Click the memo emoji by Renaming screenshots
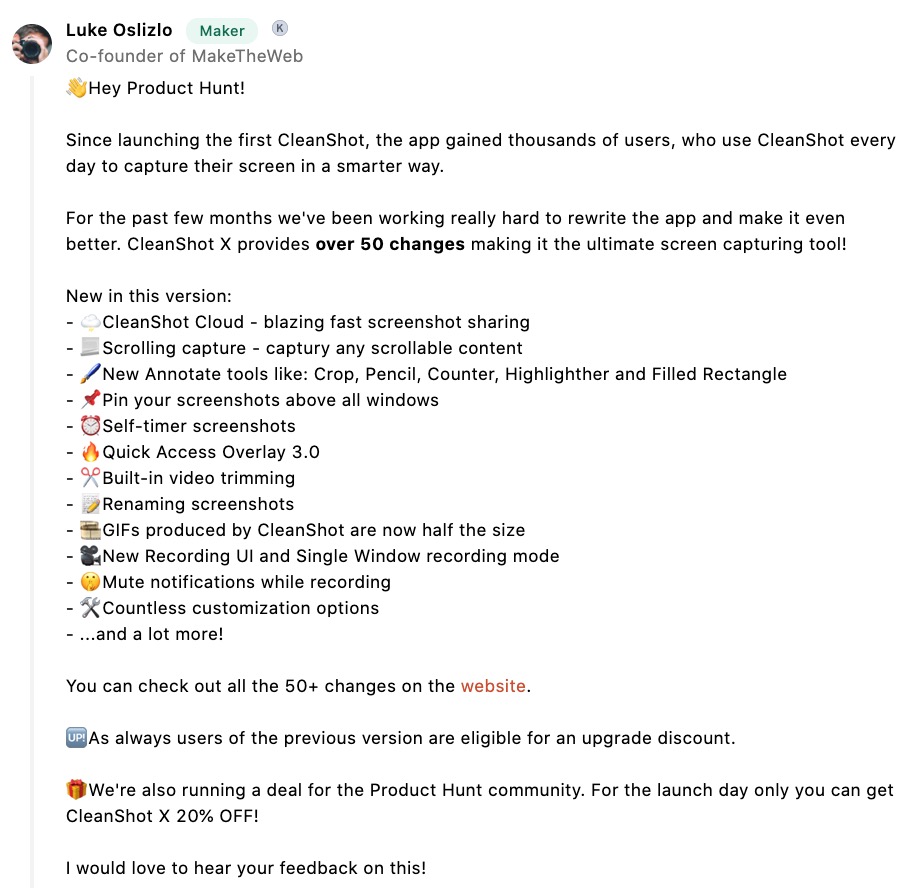The width and height of the screenshot is (916, 888). click(91, 504)
